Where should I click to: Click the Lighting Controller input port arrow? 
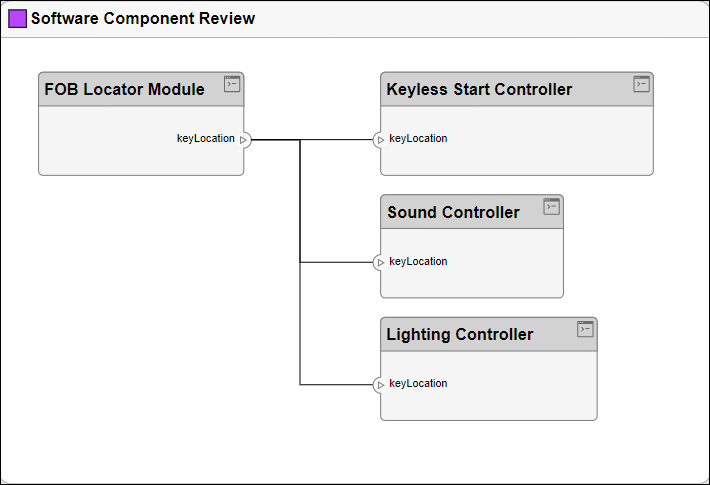pos(380,385)
